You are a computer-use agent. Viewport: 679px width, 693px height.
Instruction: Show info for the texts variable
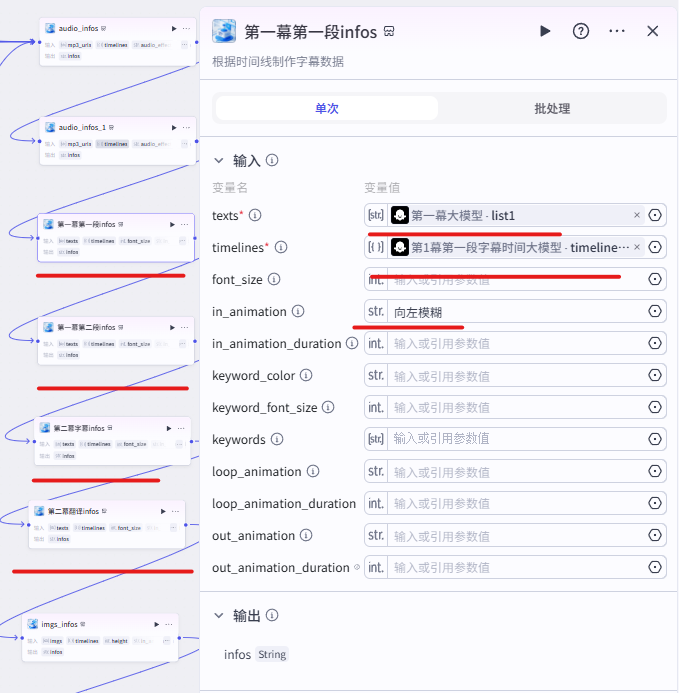coord(255,215)
